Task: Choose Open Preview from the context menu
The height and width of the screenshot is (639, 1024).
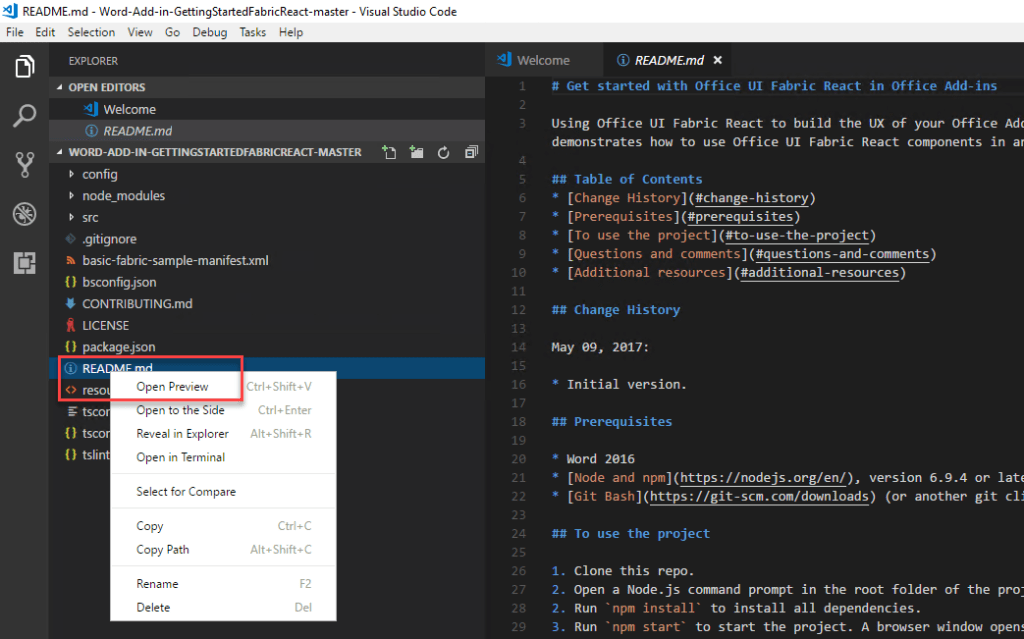Action: point(171,386)
